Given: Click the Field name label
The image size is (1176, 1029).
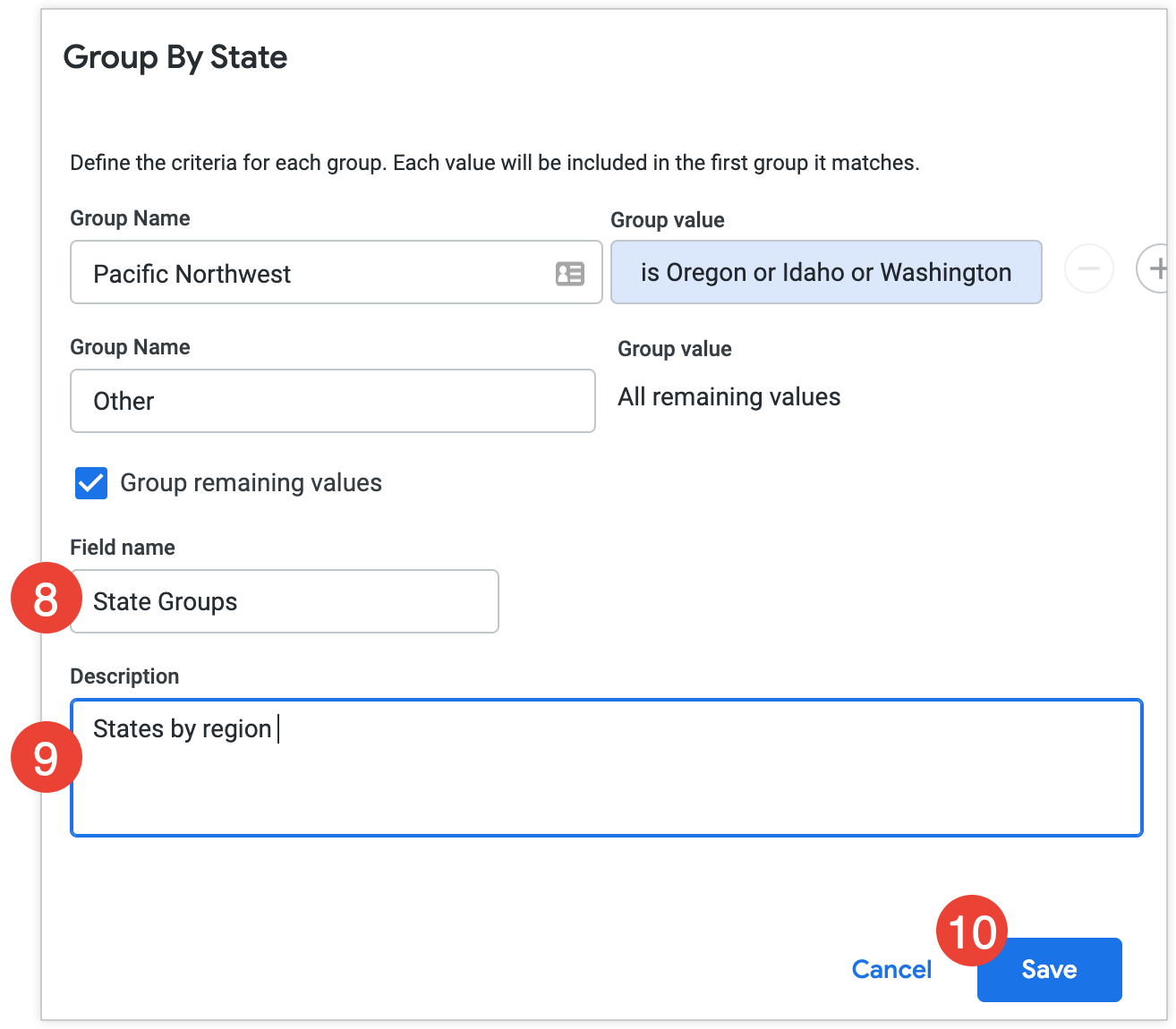Looking at the screenshot, I should click(123, 547).
